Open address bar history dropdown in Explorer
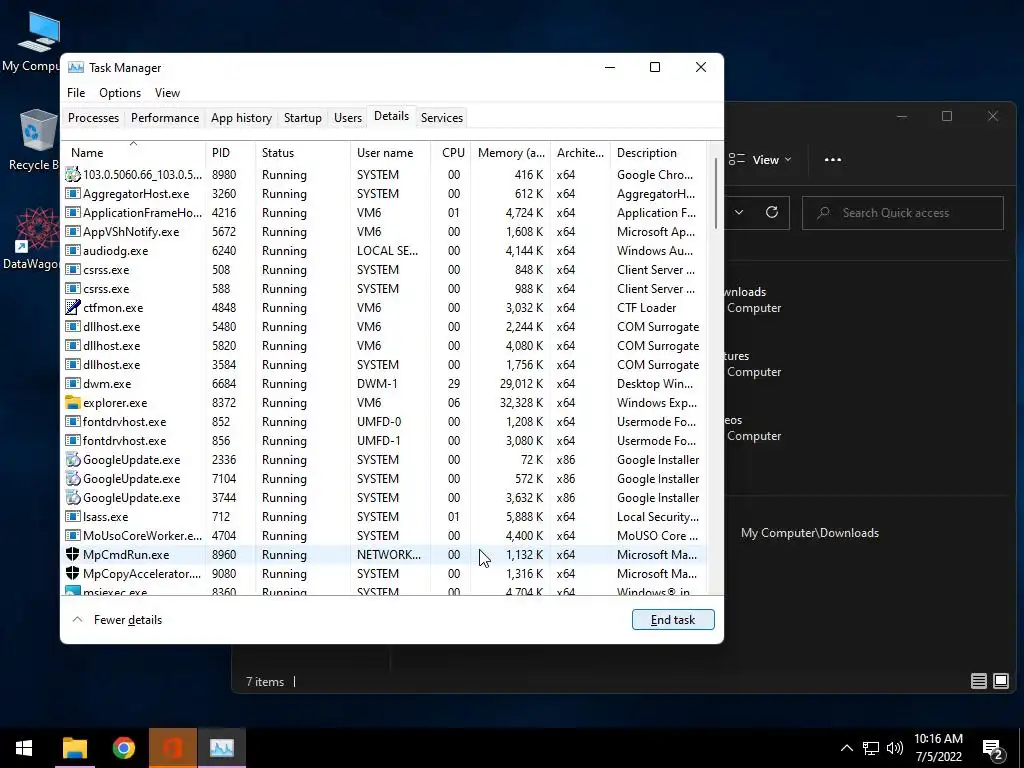The width and height of the screenshot is (1024, 768). [739, 212]
